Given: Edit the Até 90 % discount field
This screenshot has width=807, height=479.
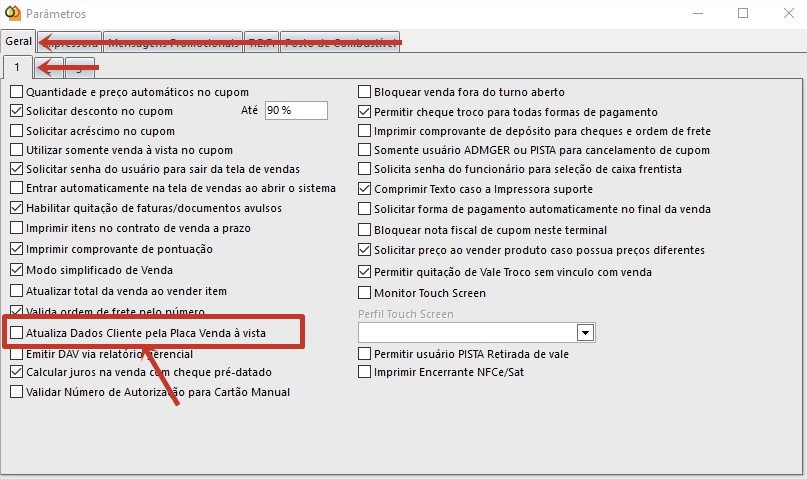Looking at the screenshot, I should 296,111.
